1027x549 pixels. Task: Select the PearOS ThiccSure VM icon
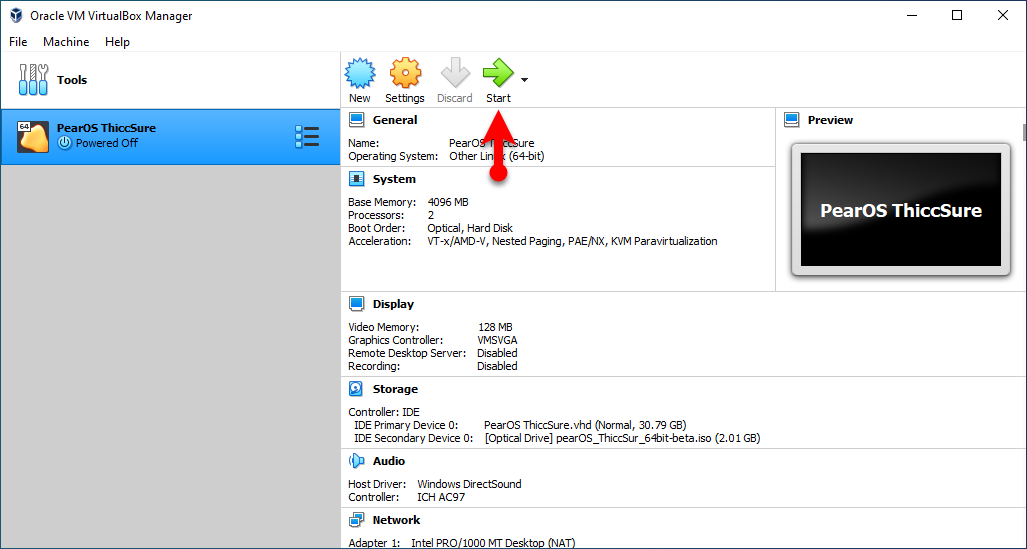[x=33, y=136]
